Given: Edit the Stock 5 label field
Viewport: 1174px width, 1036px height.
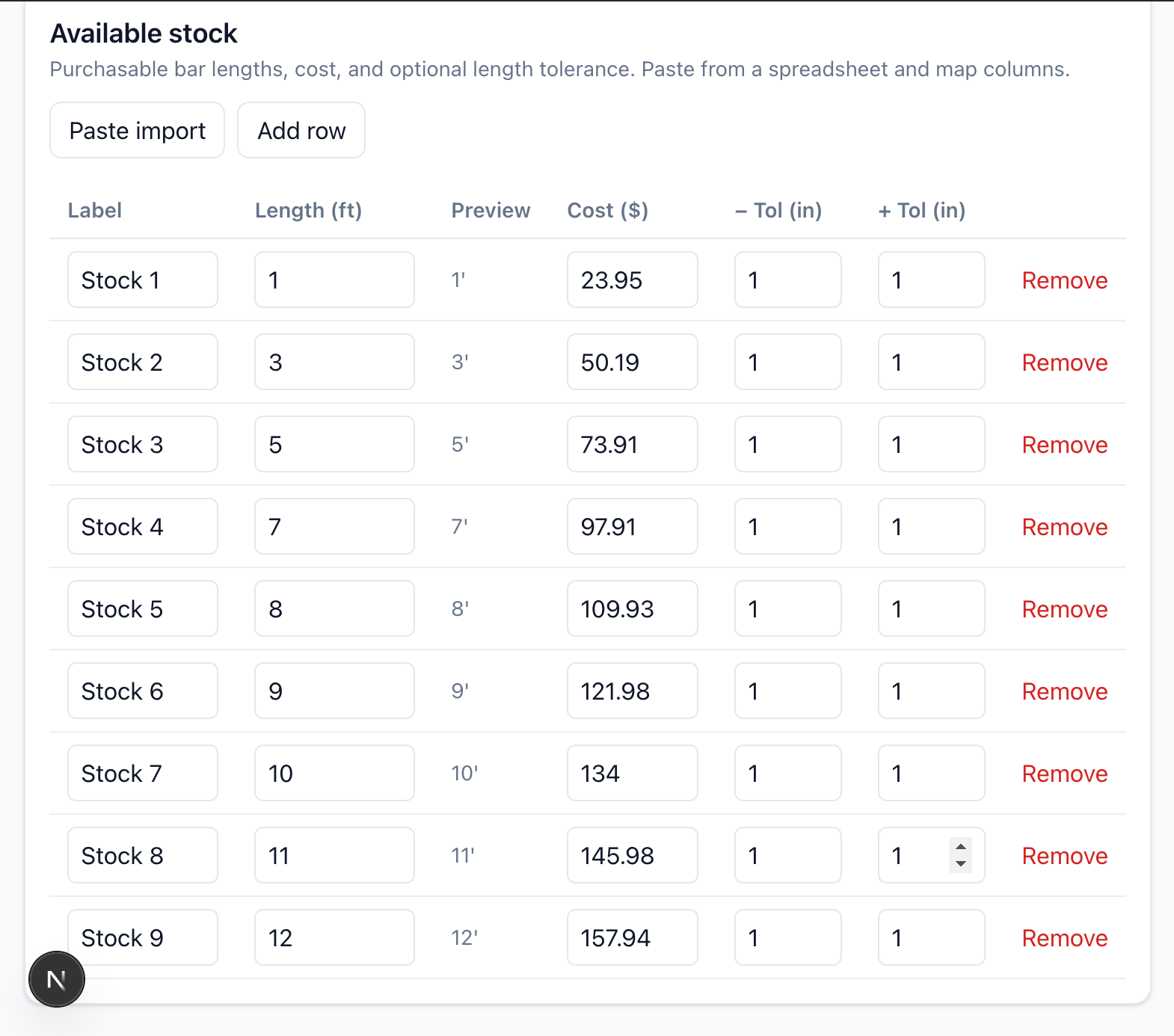Looking at the screenshot, I should pyautogui.click(x=143, y=608).
